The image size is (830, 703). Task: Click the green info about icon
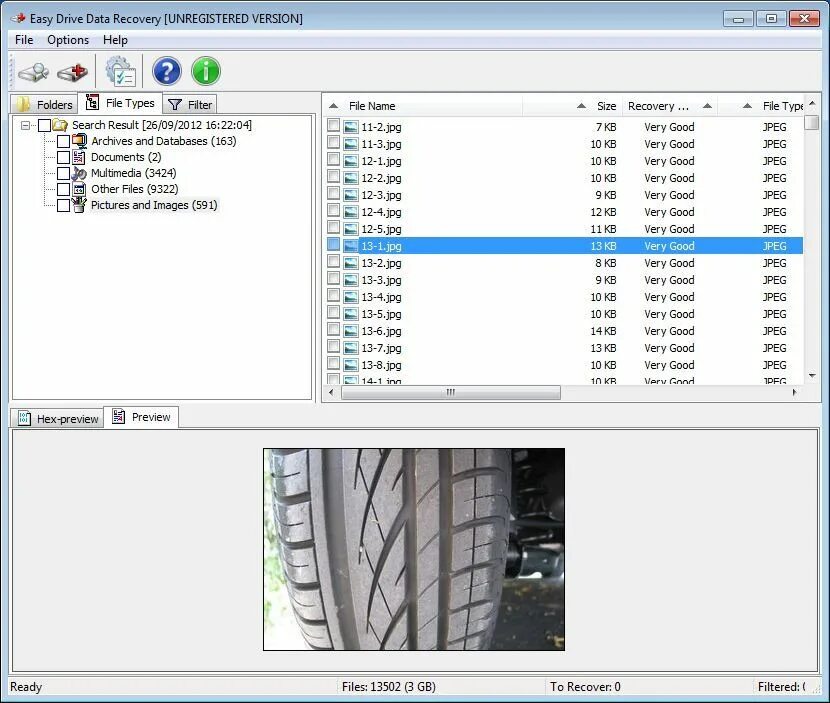click(x=206, y=71)
